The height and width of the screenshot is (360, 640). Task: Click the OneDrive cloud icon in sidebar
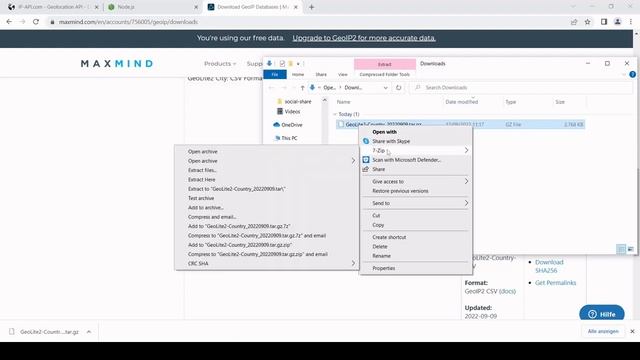pos(276,125)
